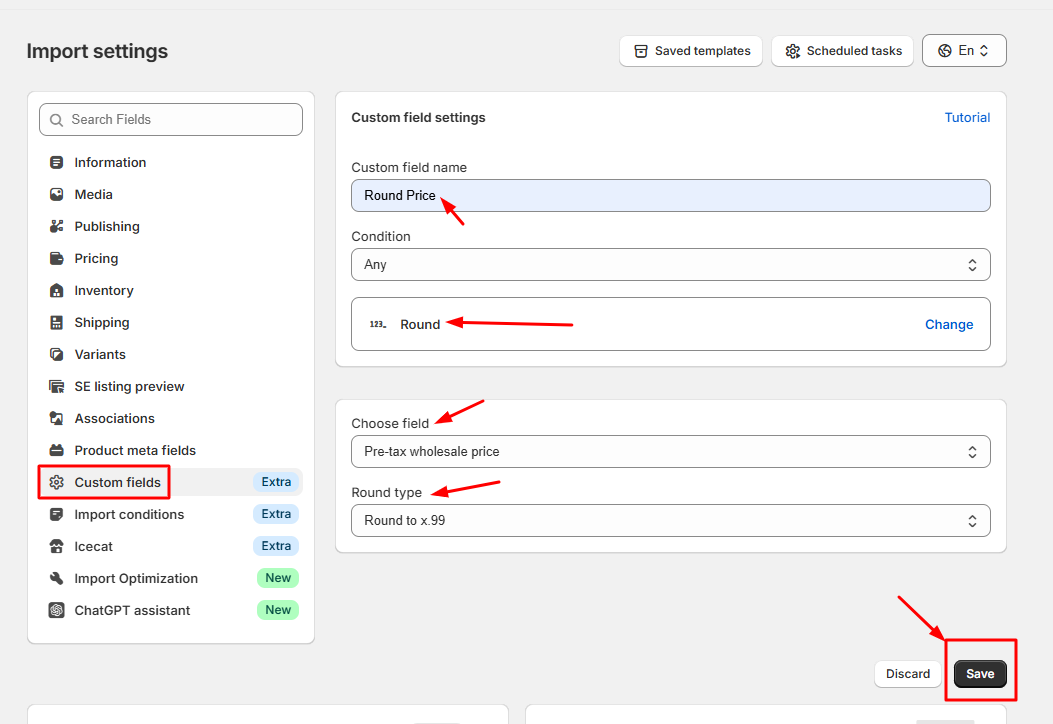Click the Custom fields gear icon
Image resolution: width=1053 pixels, height=724 pixels.
(x=56, y=482)
